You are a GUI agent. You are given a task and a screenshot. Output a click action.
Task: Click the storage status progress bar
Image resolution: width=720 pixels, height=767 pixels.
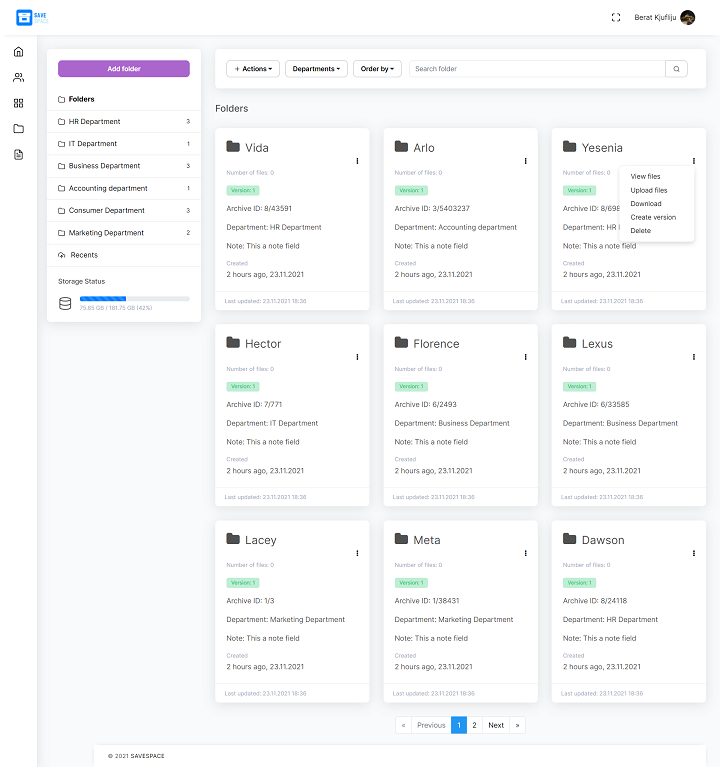point(134,298)
